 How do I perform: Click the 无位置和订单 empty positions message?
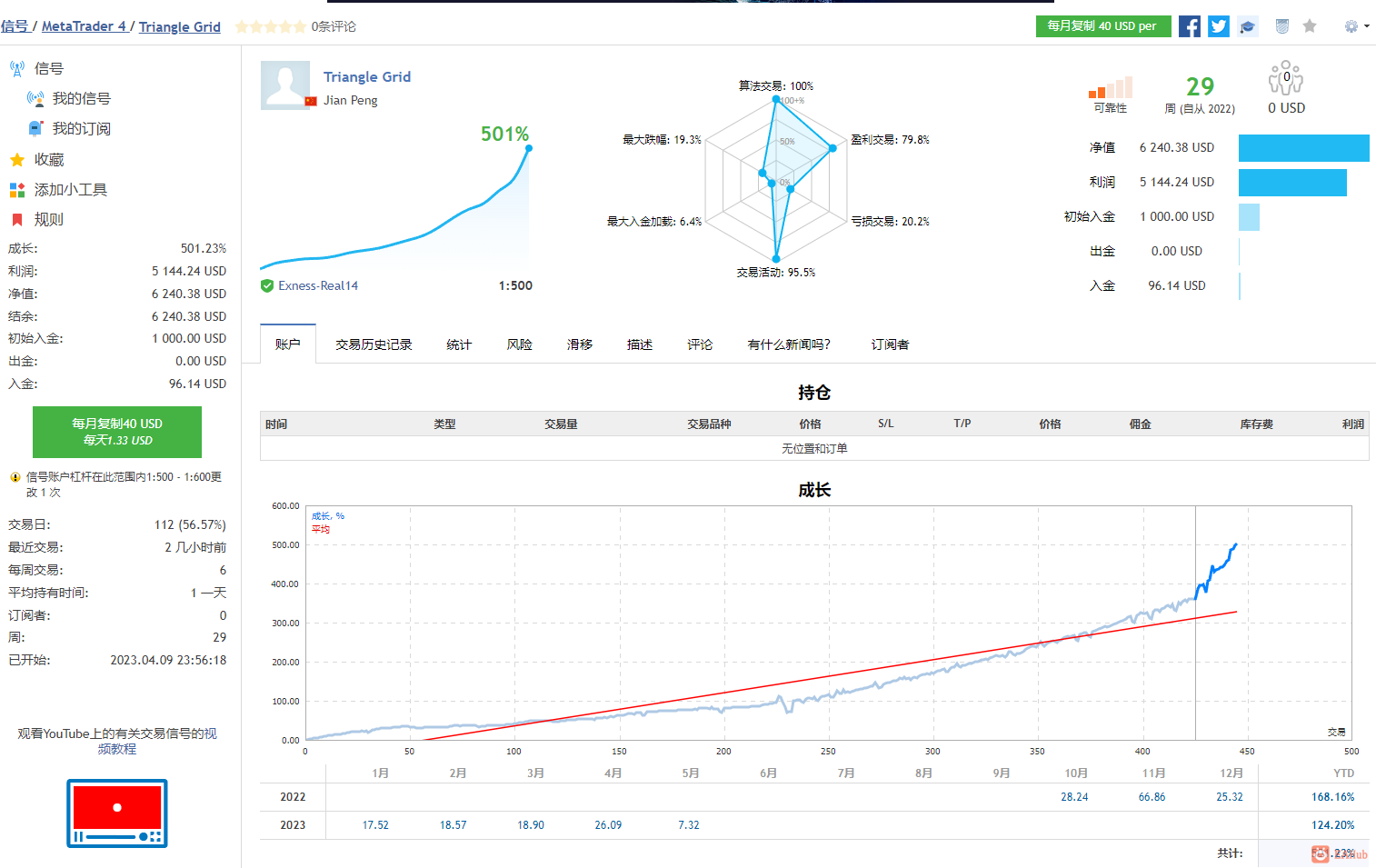pos(814,449)
